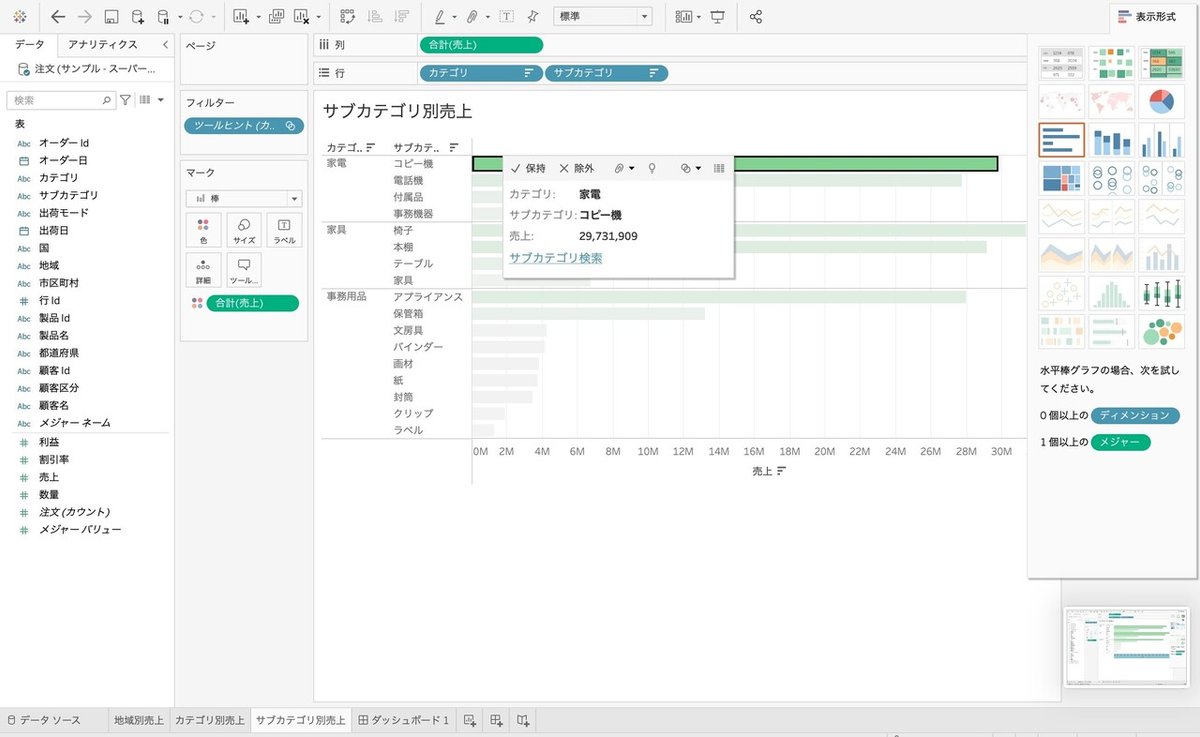Click the swap rows and columns icon
Viewport: 1200px width, 737px height.
point(347,17)
